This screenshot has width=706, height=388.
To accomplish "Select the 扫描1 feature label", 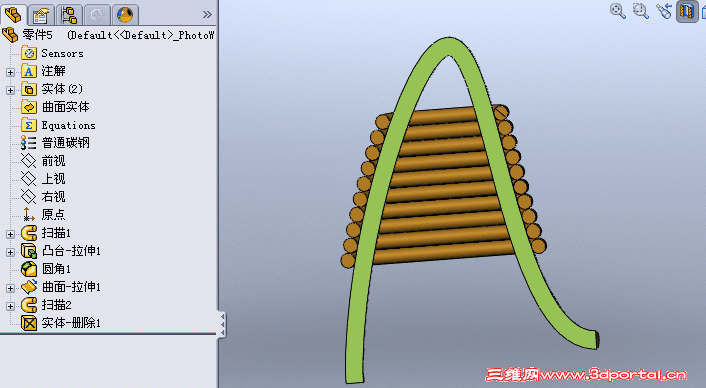I will [x=56, y=233].
